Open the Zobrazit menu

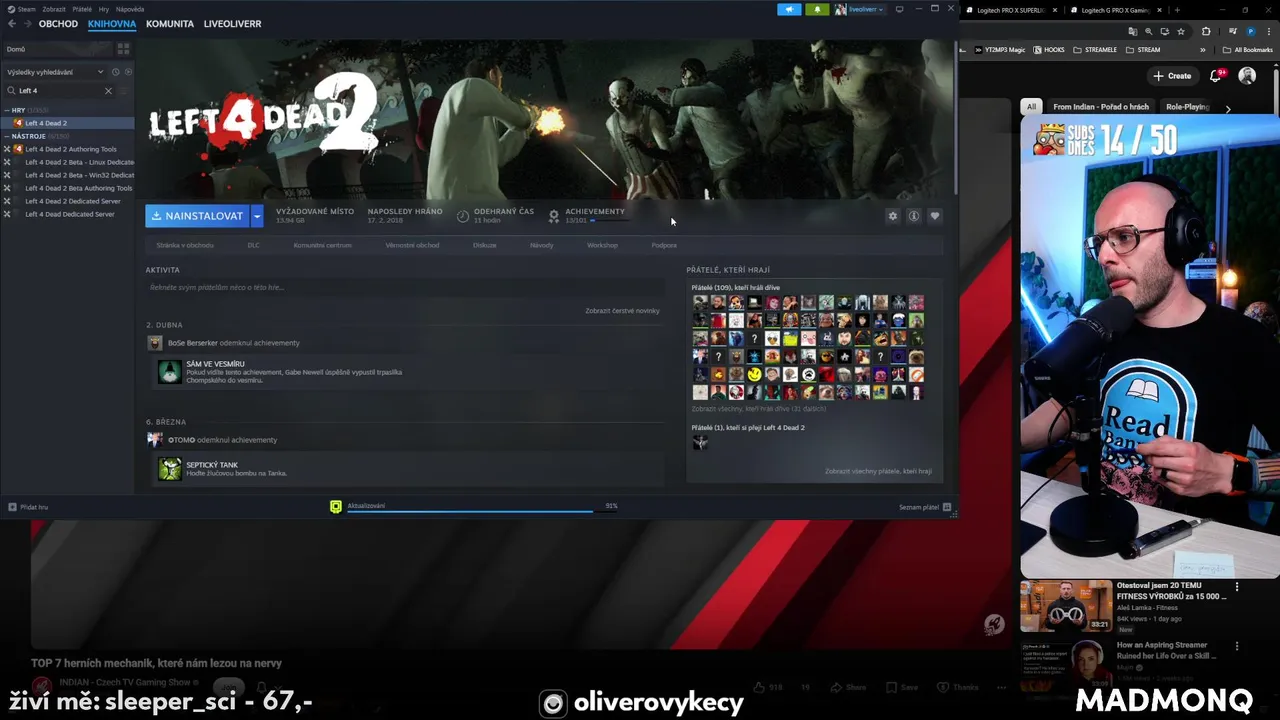[x=54, y=9]
